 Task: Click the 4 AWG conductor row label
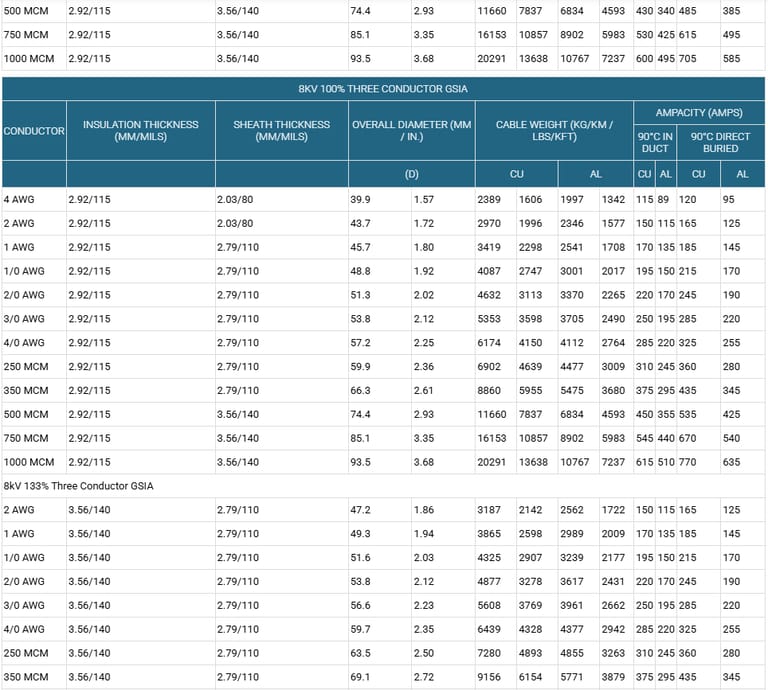(19, 200)
